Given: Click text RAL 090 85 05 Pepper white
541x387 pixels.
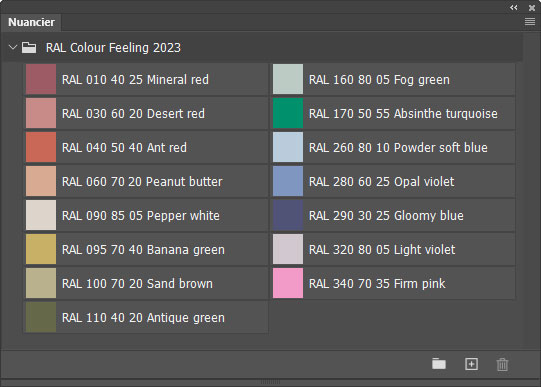Looking at the screenshot, I should 141,216.
